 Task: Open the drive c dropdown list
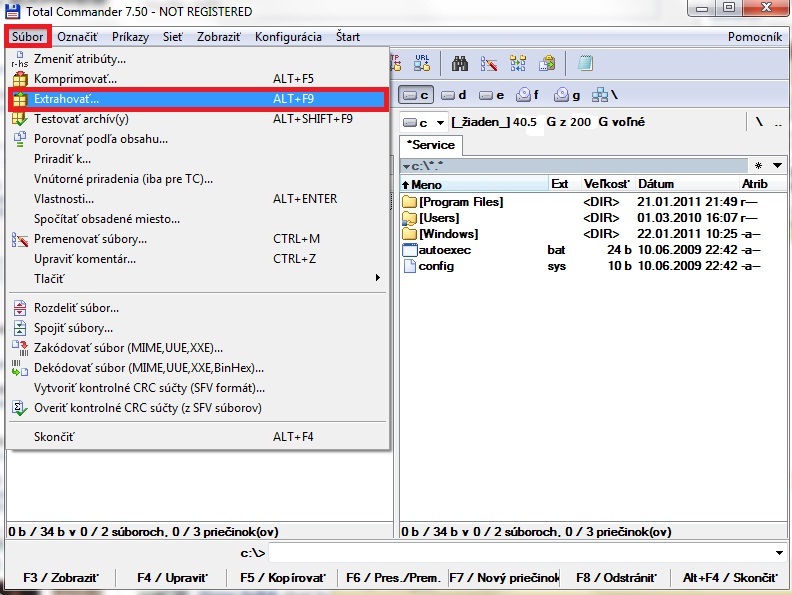click(x=424, y=123)
